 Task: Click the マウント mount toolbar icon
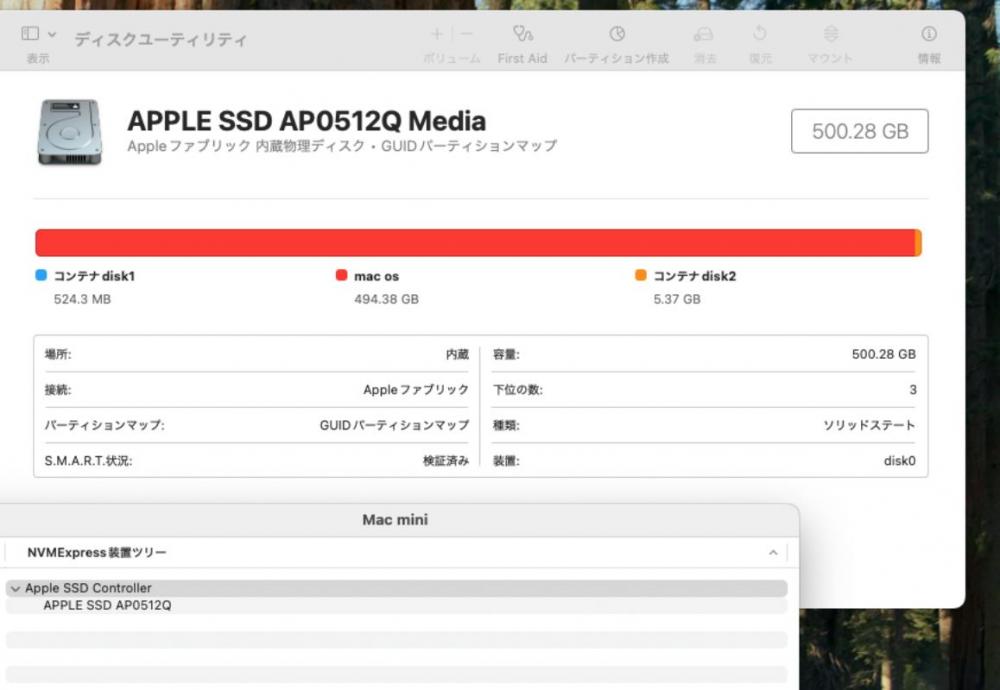click(x=830, y=33)
